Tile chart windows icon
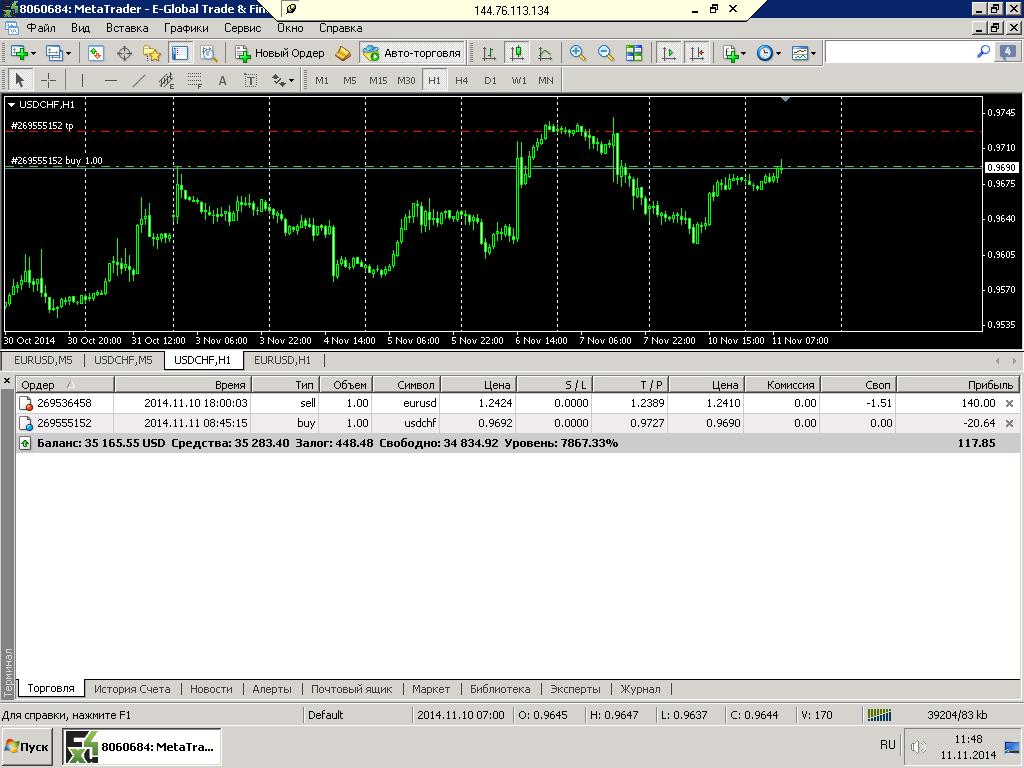 point(633,53)
